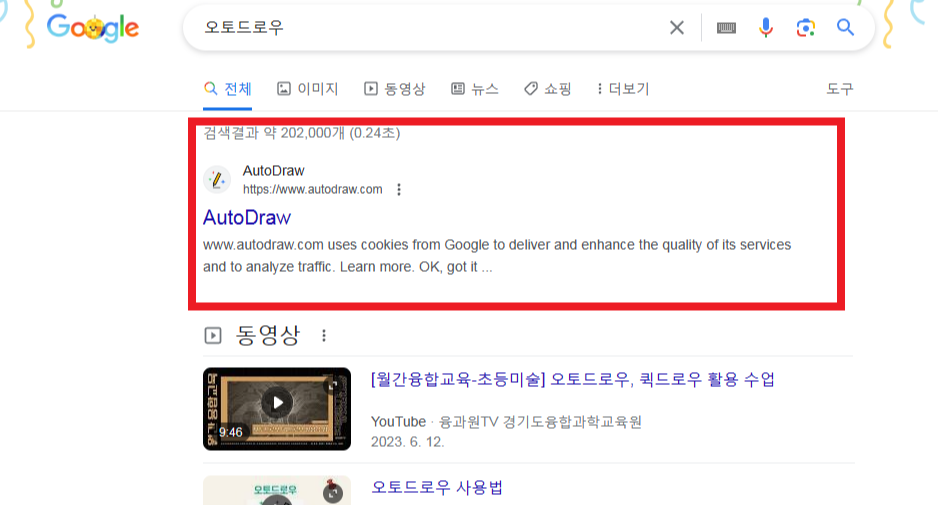Screen dimensions: 938x505
Task: Click the 2023. 6. 12. date text
Action: point(407,442)
